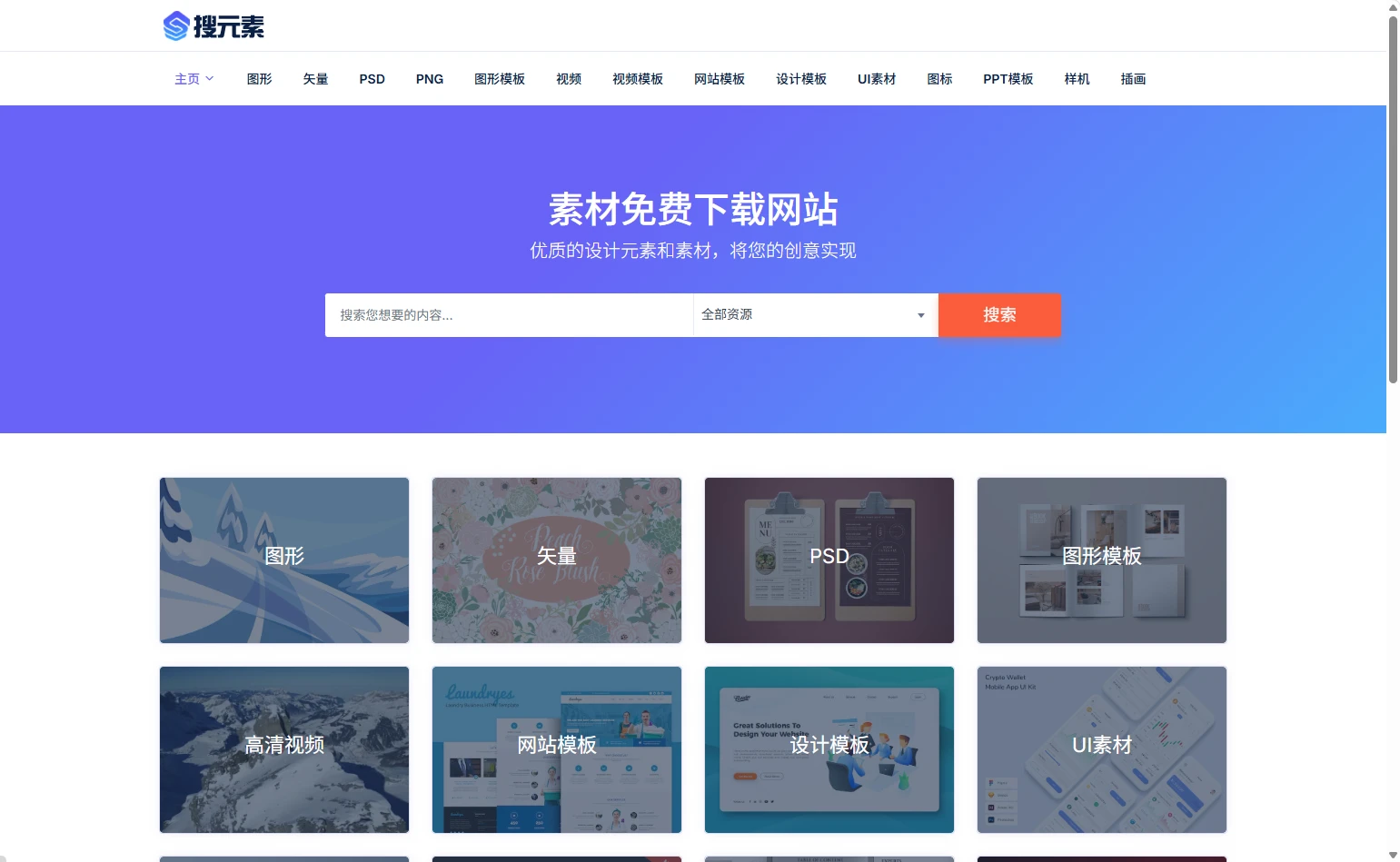1400x862 pixels.
Task: Open the 矢量 floral category card
Action: coord(557,560)
